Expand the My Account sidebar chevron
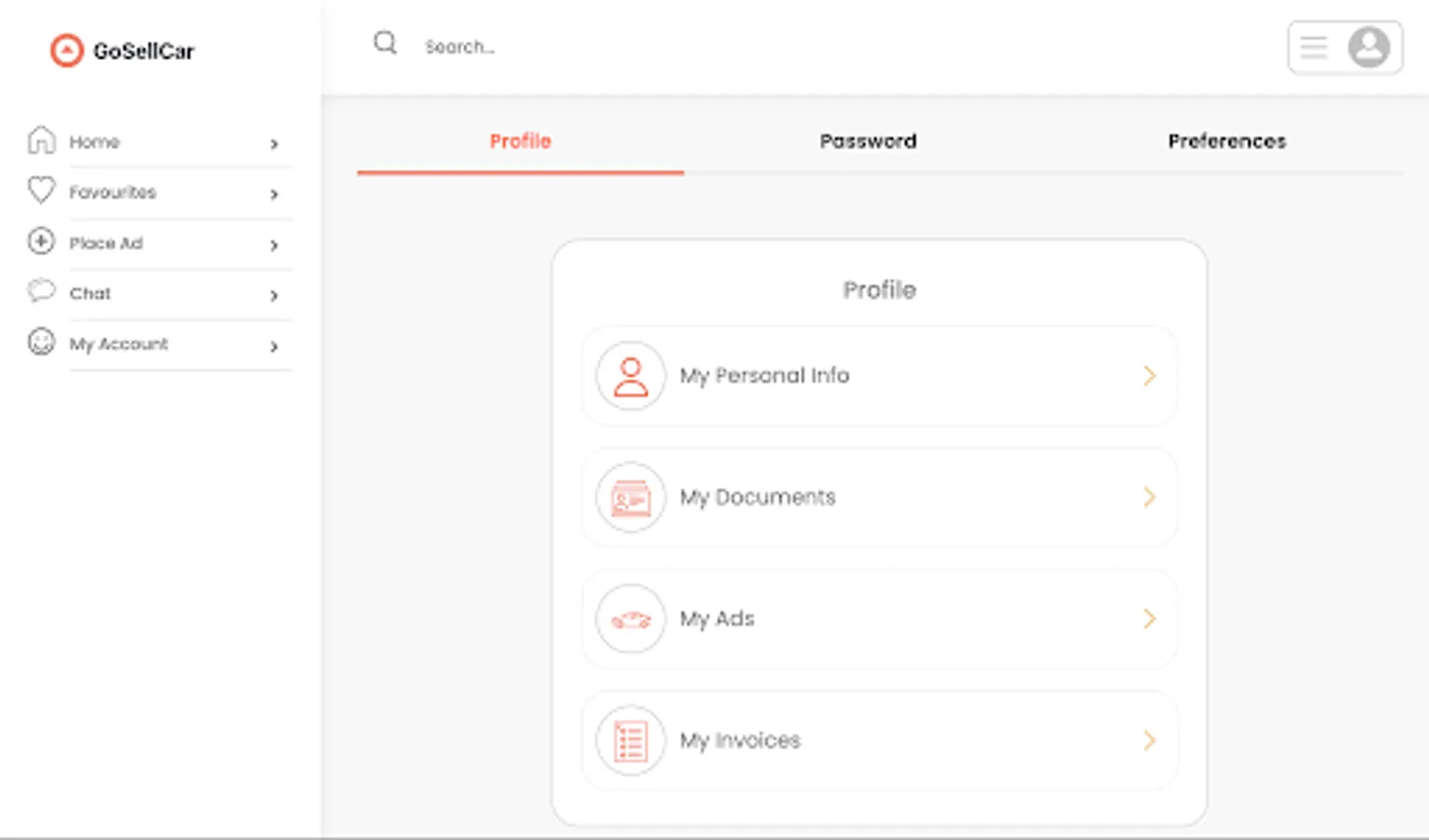Viewport: 1429px width, 840px height. (x=273, y=346)
